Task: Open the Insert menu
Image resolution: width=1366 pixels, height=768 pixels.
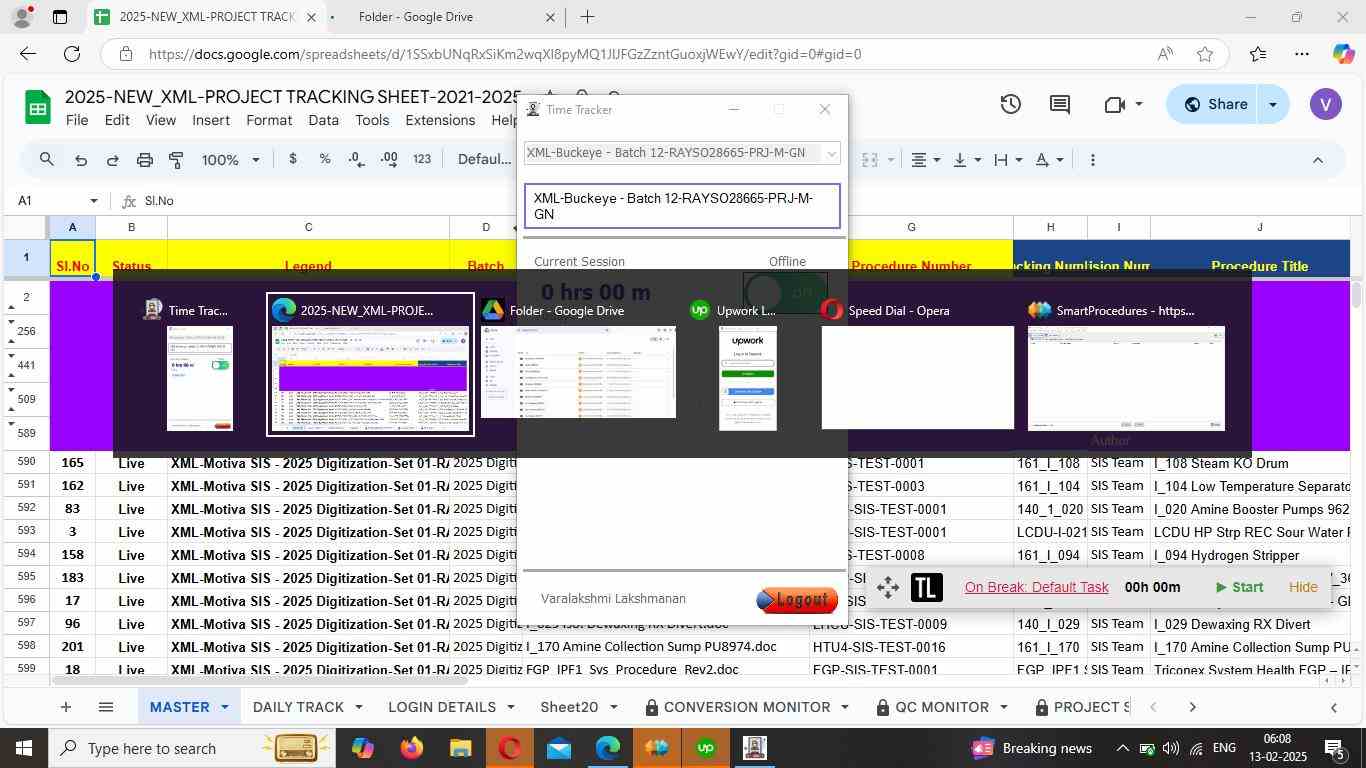Action: pyautogui.click(x=211, y=120)
